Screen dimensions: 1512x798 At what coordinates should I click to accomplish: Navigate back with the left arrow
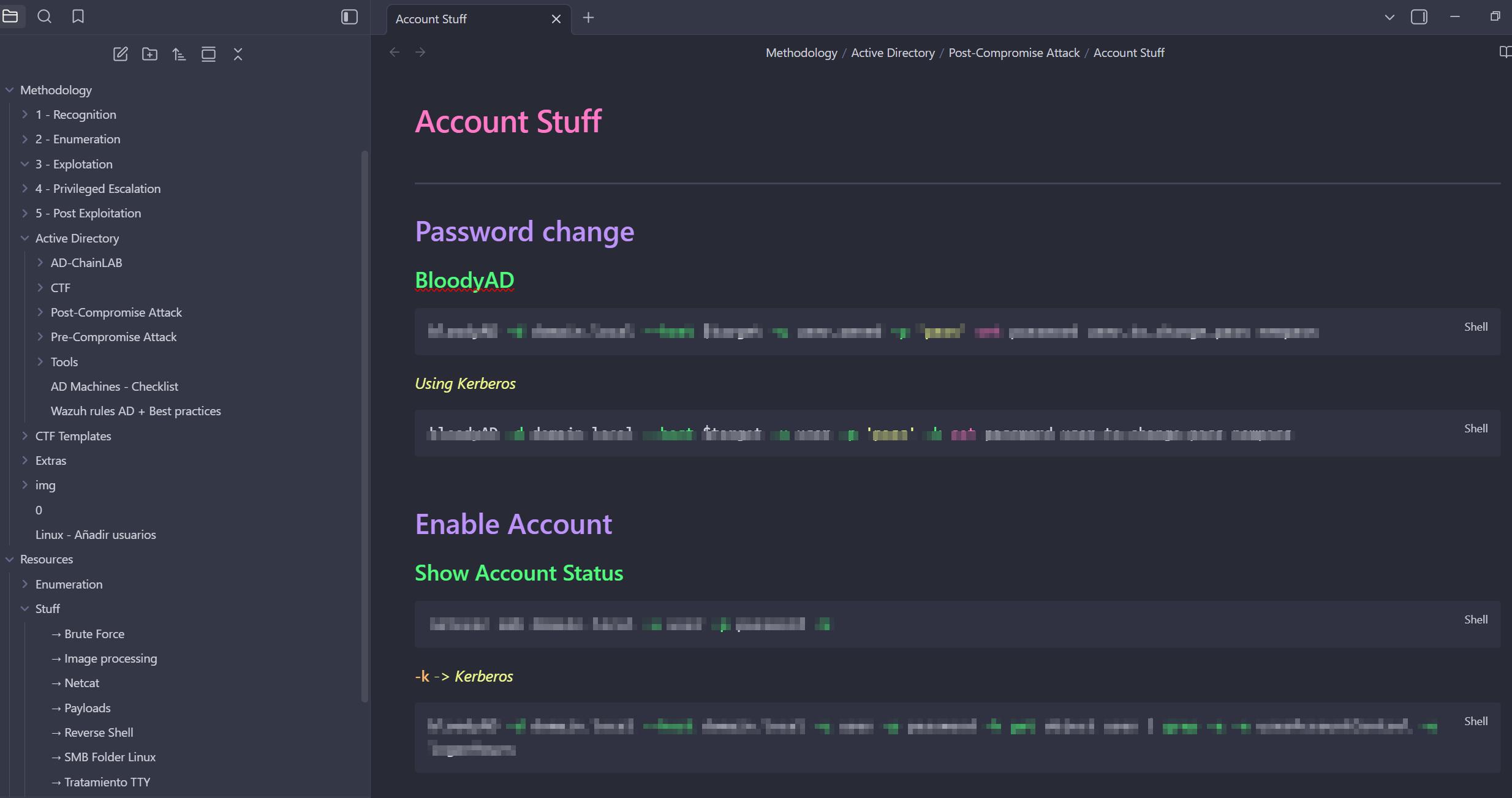click(x=395, y=53)
